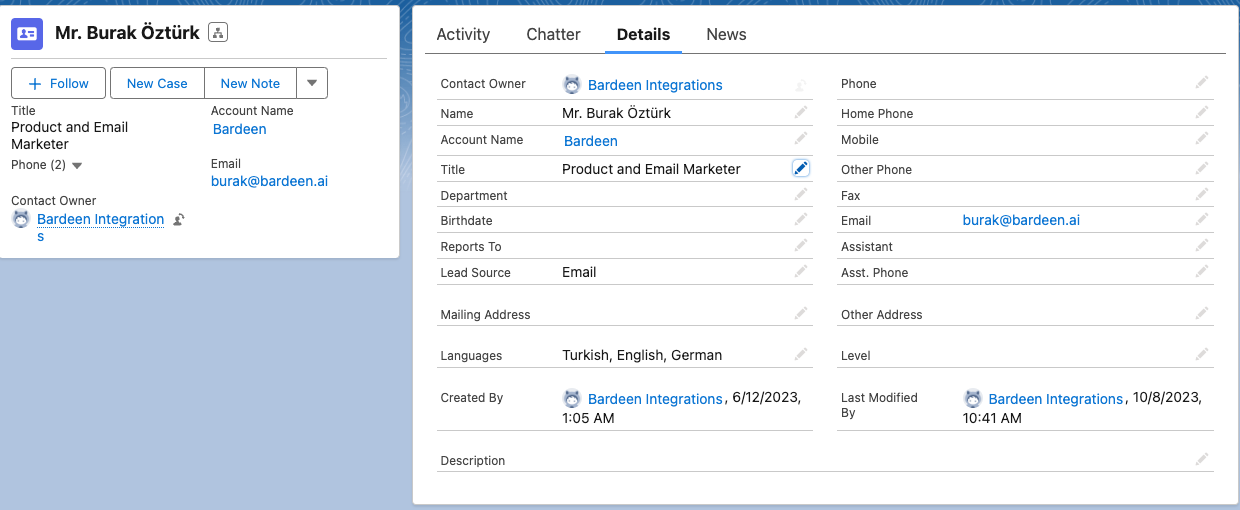
Task: Open Last Modified By Bardeen Integrations link
Action: click(1056, 399)
